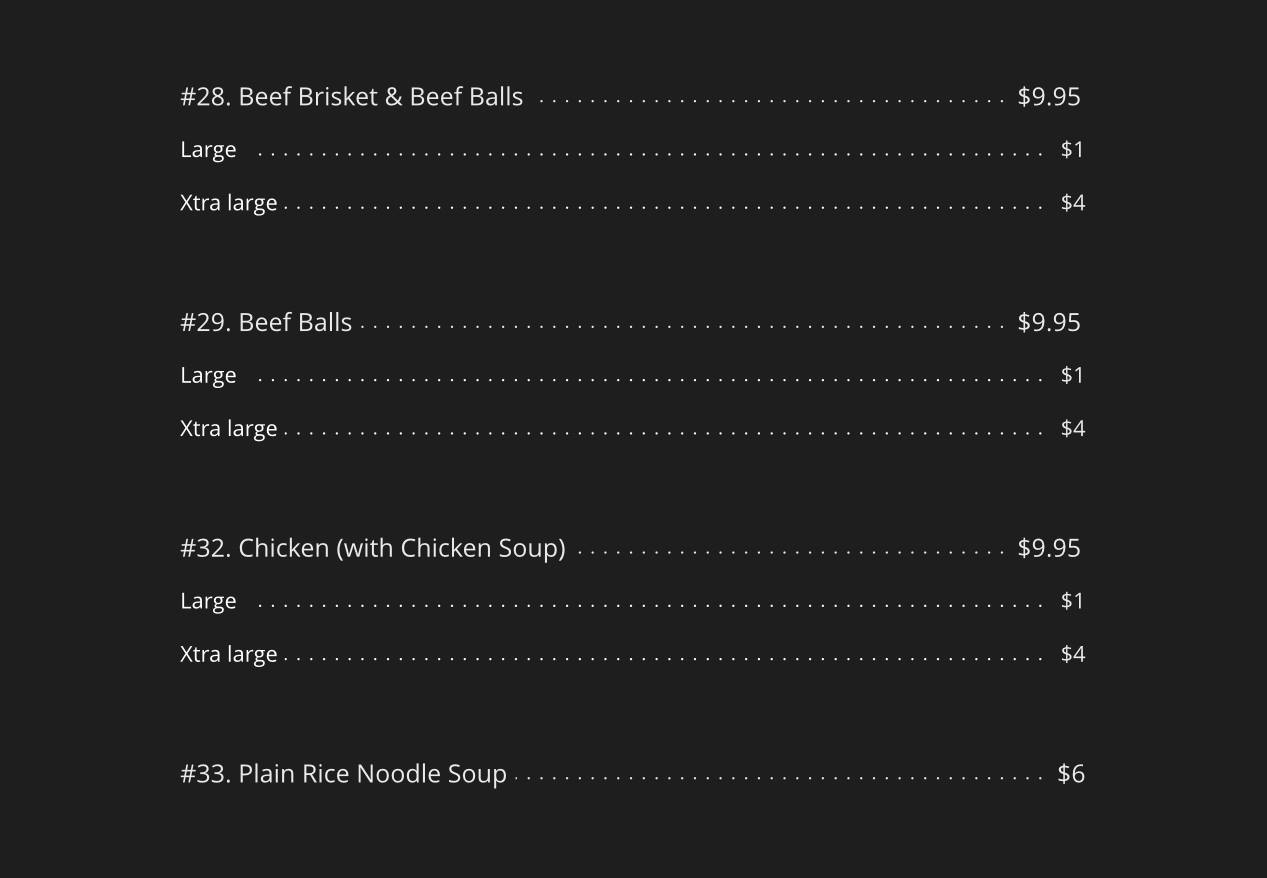Click the $9.95 price for #29 Beef Balls
Screen dimensions: 1267x878
click(1048, 323)
